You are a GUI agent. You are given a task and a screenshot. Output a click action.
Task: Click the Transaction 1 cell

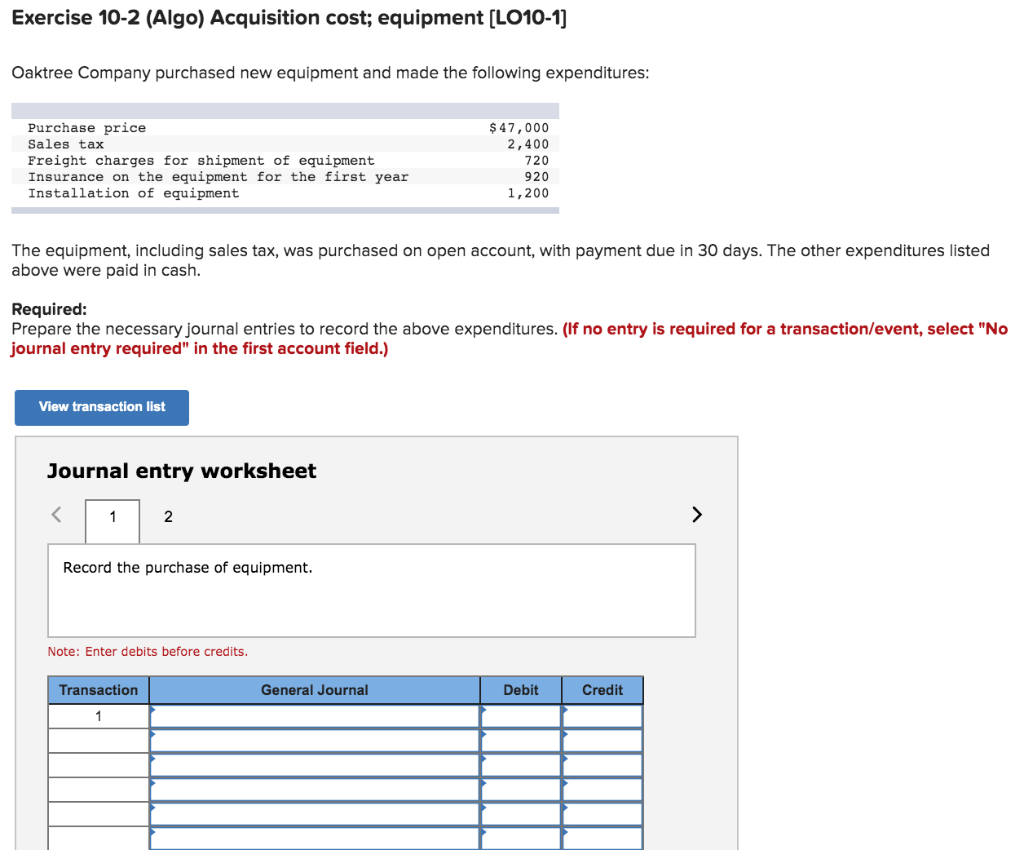pyautogui.click(x=97, y=715)
